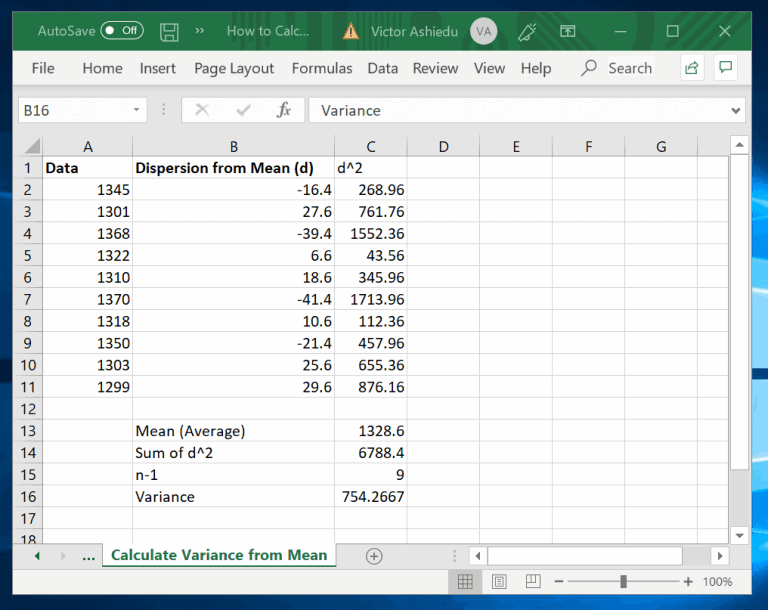Move the zoom slider handle

click(624, 582)
